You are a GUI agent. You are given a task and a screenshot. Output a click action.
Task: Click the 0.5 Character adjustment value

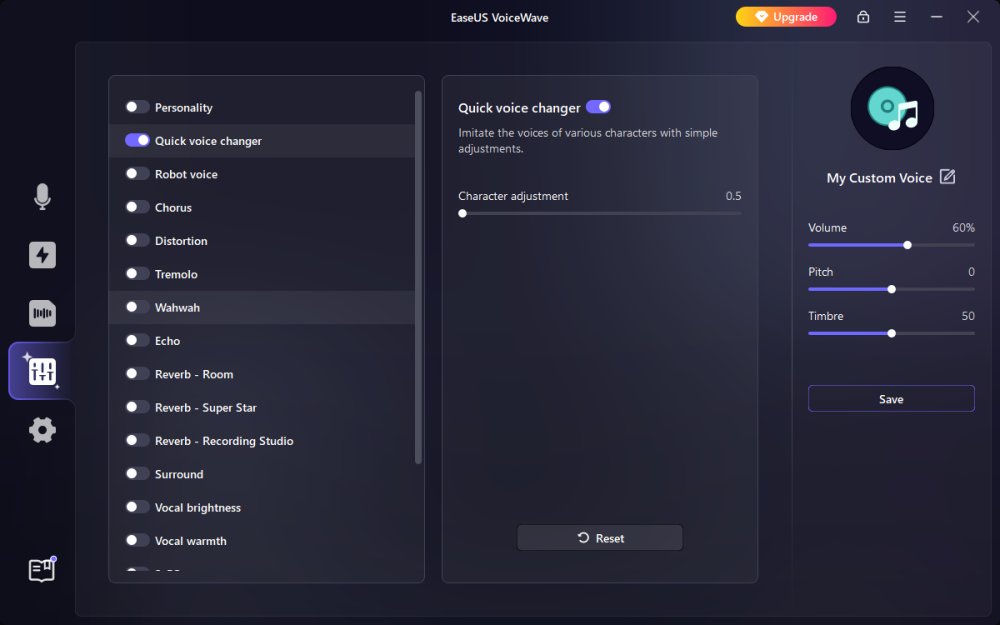[733, 196]
